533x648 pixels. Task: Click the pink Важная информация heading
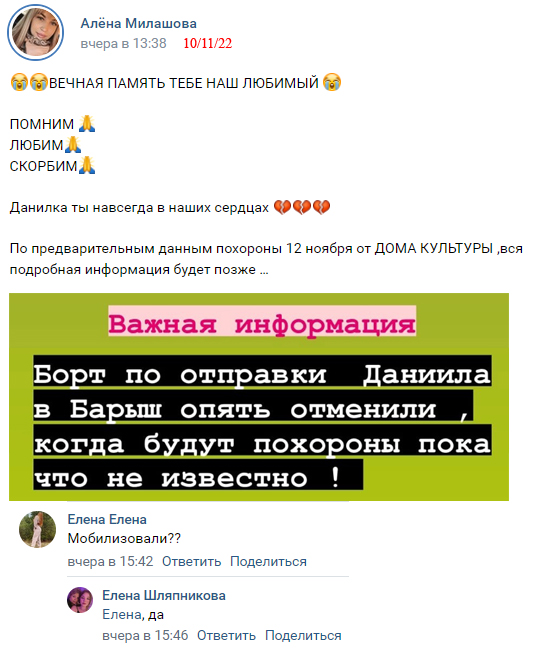click(262, 324)
